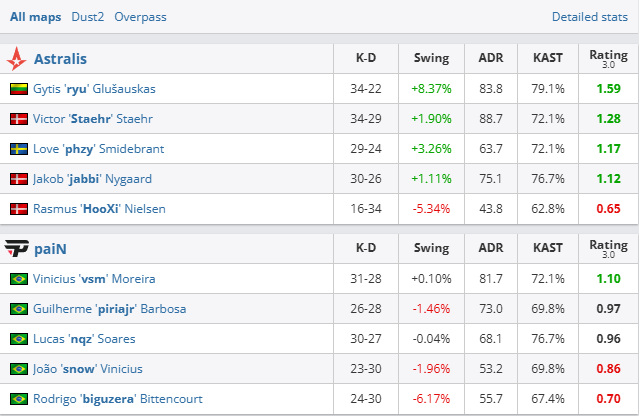This screenshot has height=416, width=639.
Task: Click the Swing column header for Astralis
Action: tap(431, 59)
